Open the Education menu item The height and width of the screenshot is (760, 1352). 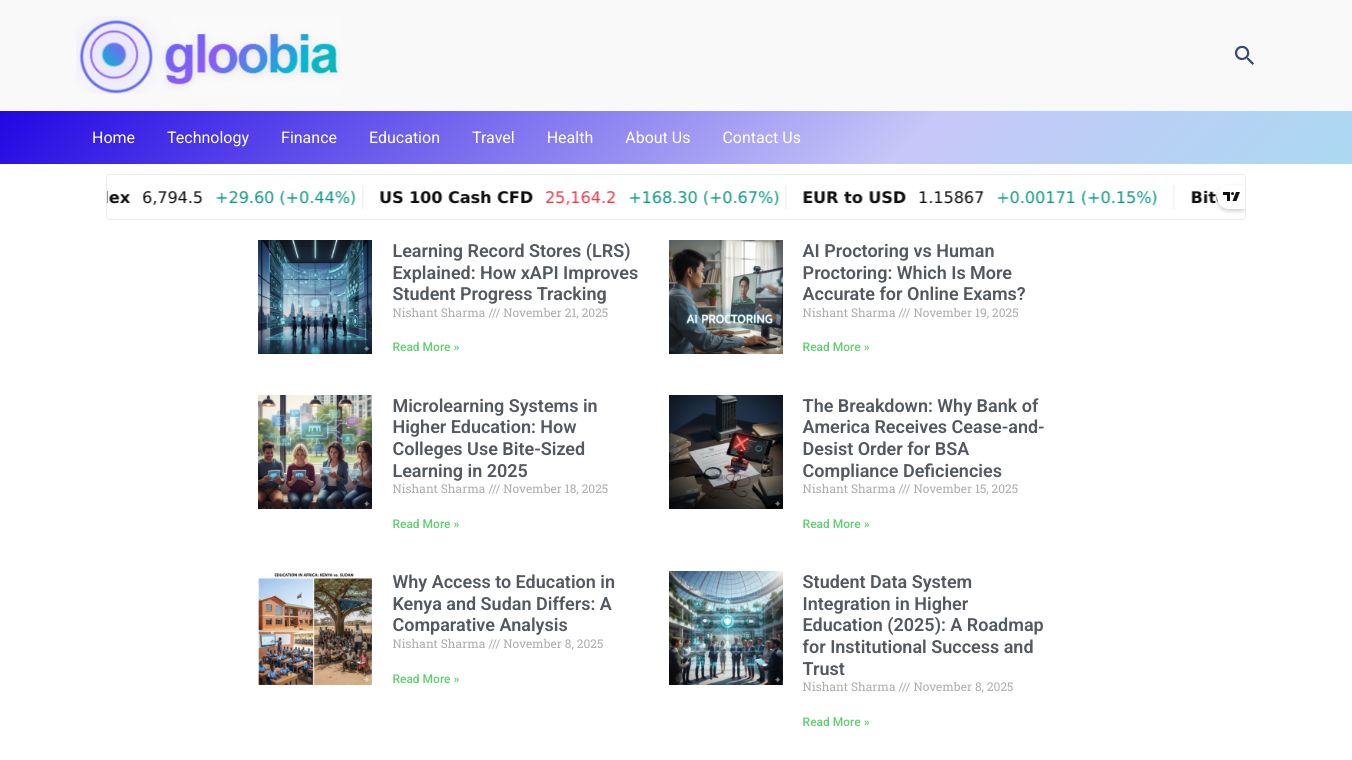point(404,138)
